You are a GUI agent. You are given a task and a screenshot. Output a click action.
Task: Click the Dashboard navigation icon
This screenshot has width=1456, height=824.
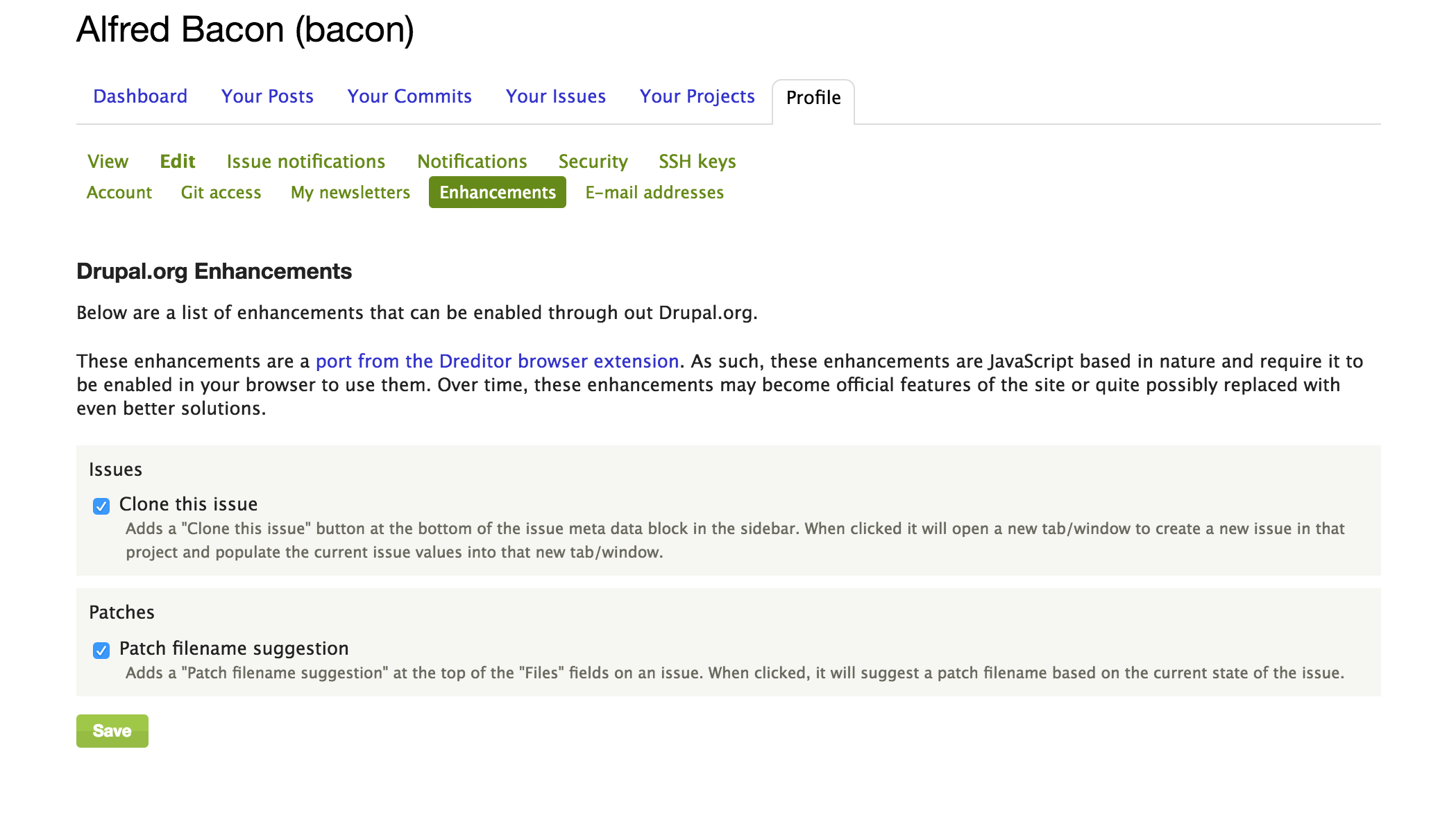(x=139, y=96)
